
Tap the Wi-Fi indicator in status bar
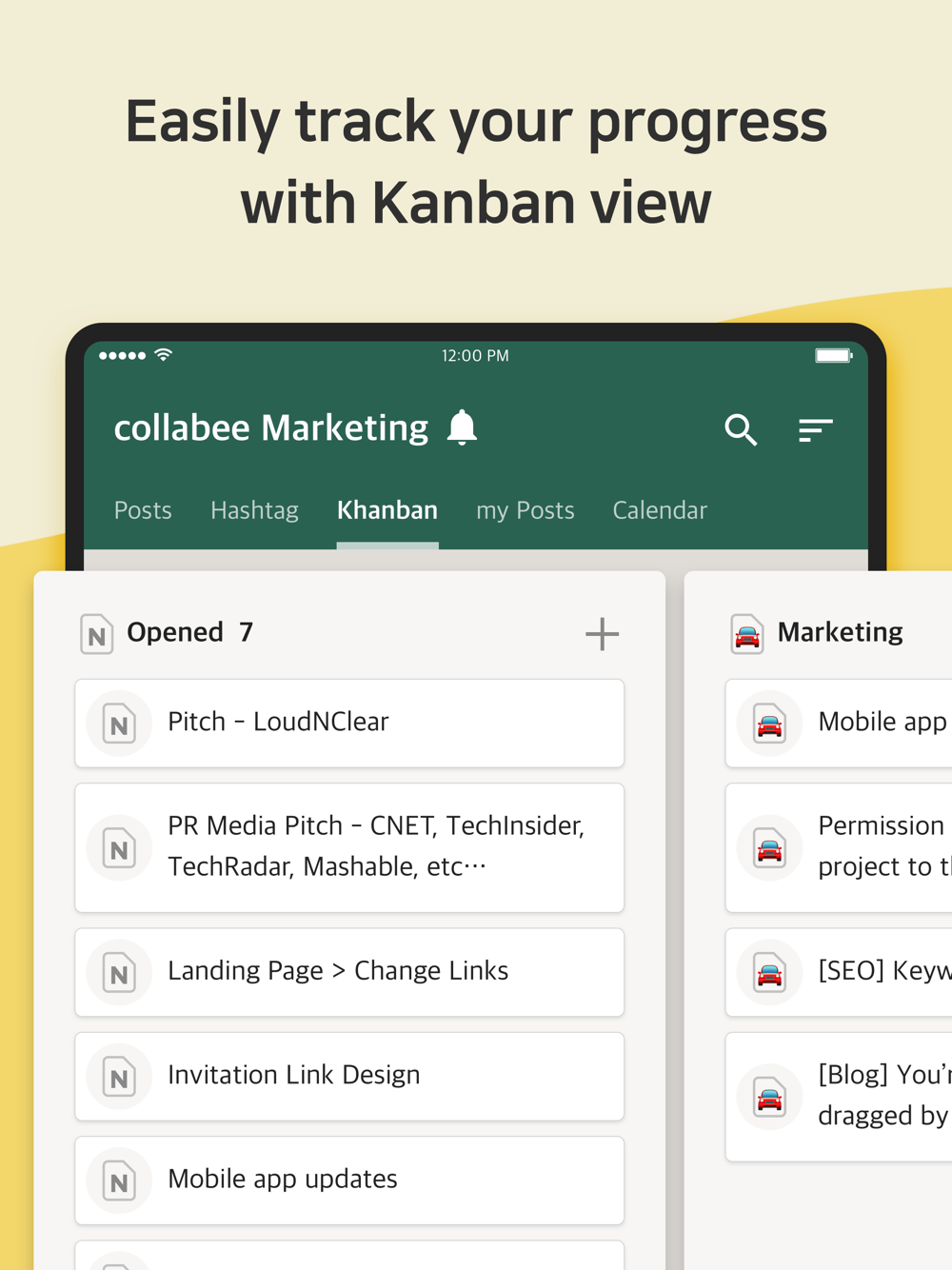coord(164,354)
